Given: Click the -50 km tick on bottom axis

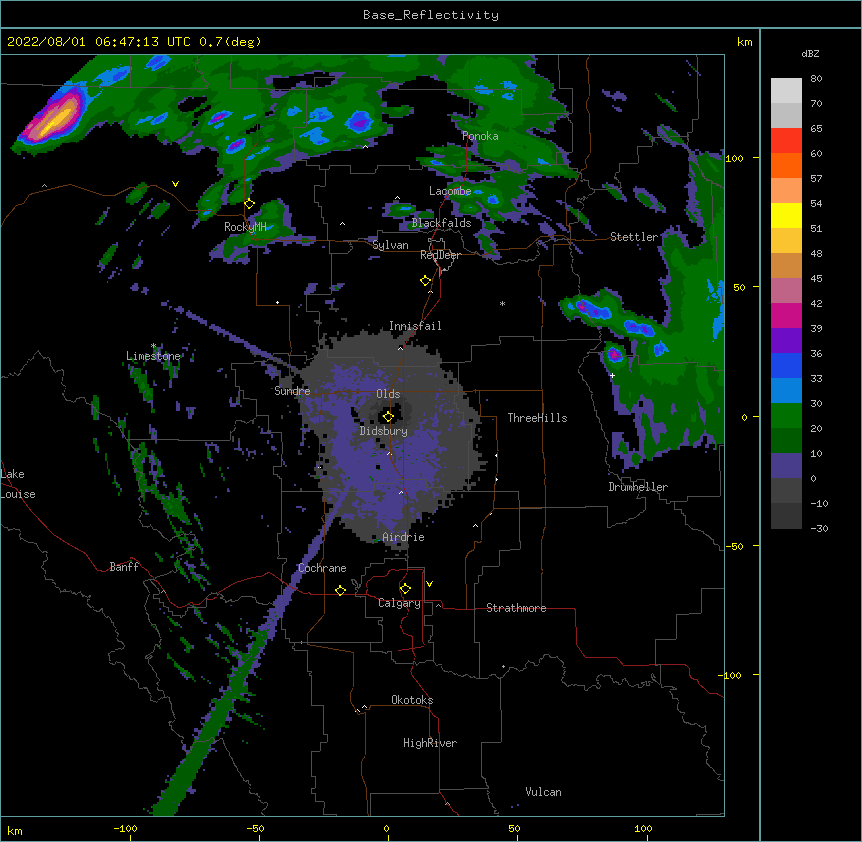Looking at the screenshot, I should [255, 829].
